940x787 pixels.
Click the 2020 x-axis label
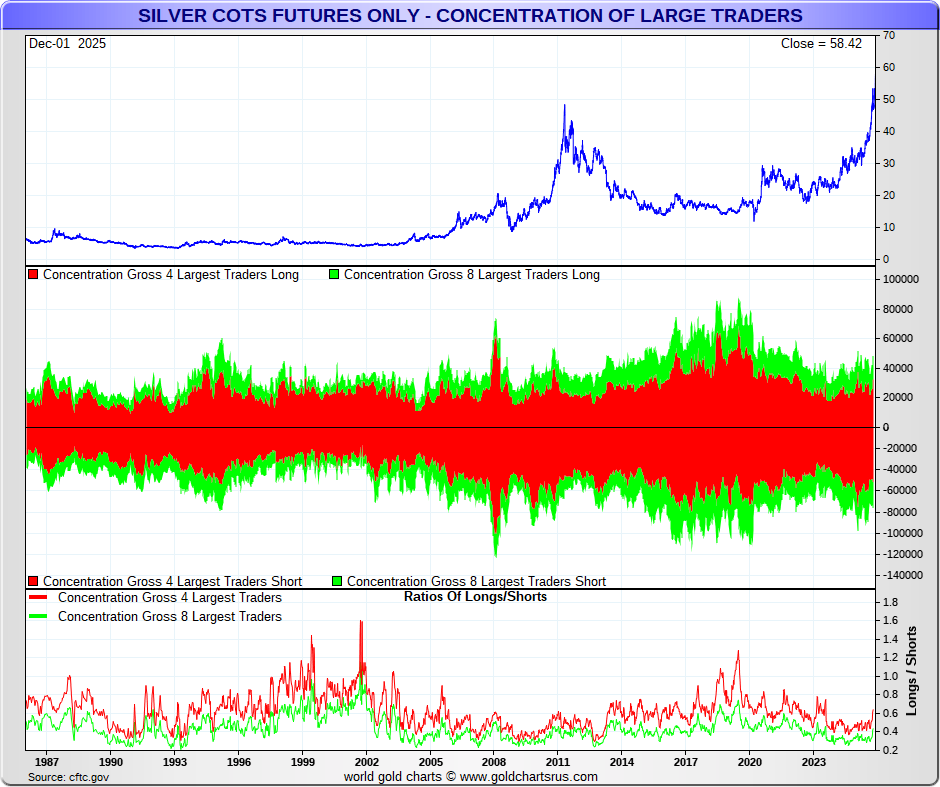749,762
